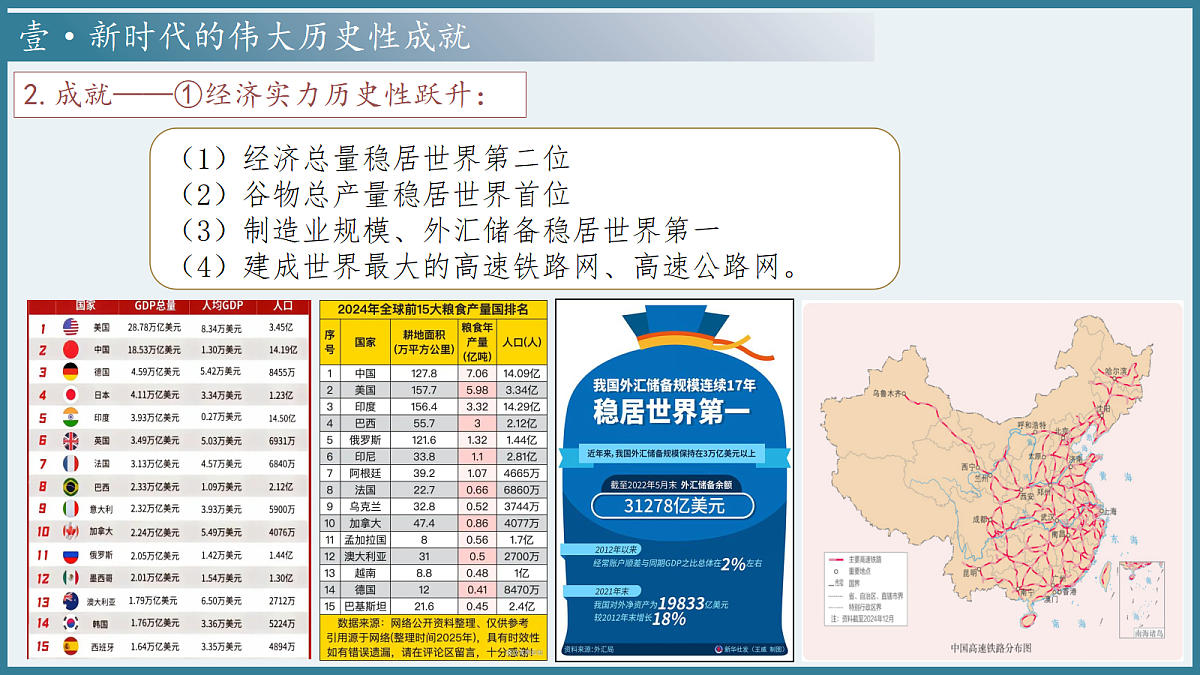Click the Russia flag icon
This screenshot has width=1200, height=675.
click(71, 555)
